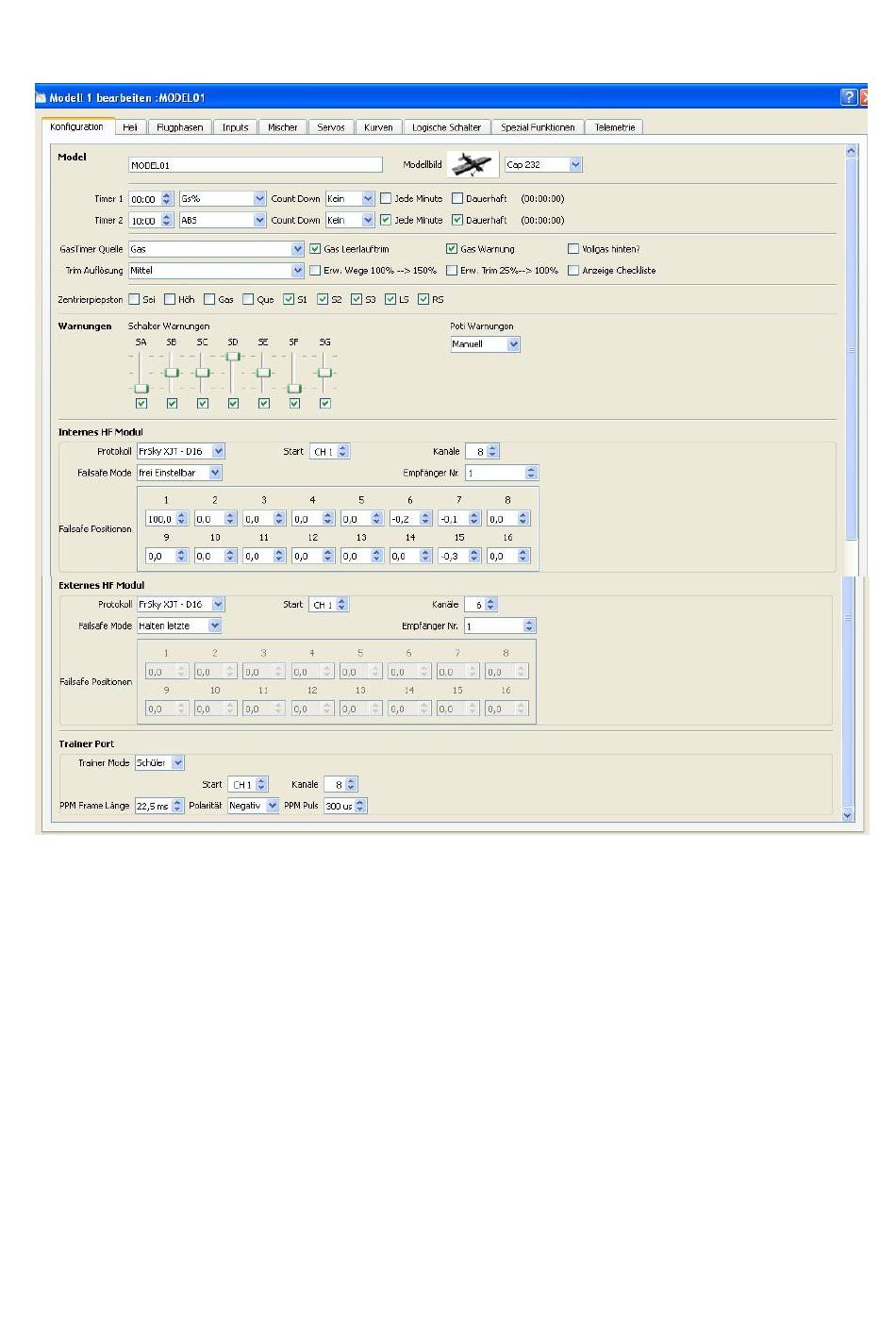
Task: Uncheck the checkbox below the SB slider
Action: pos(172,404)
